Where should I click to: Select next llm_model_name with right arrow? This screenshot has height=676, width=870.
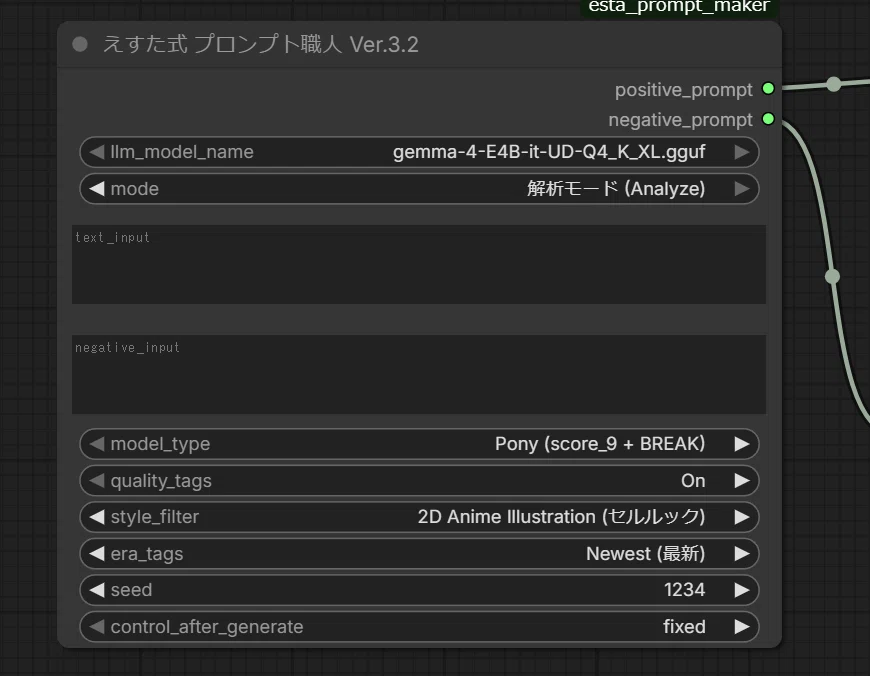(742, 152)
